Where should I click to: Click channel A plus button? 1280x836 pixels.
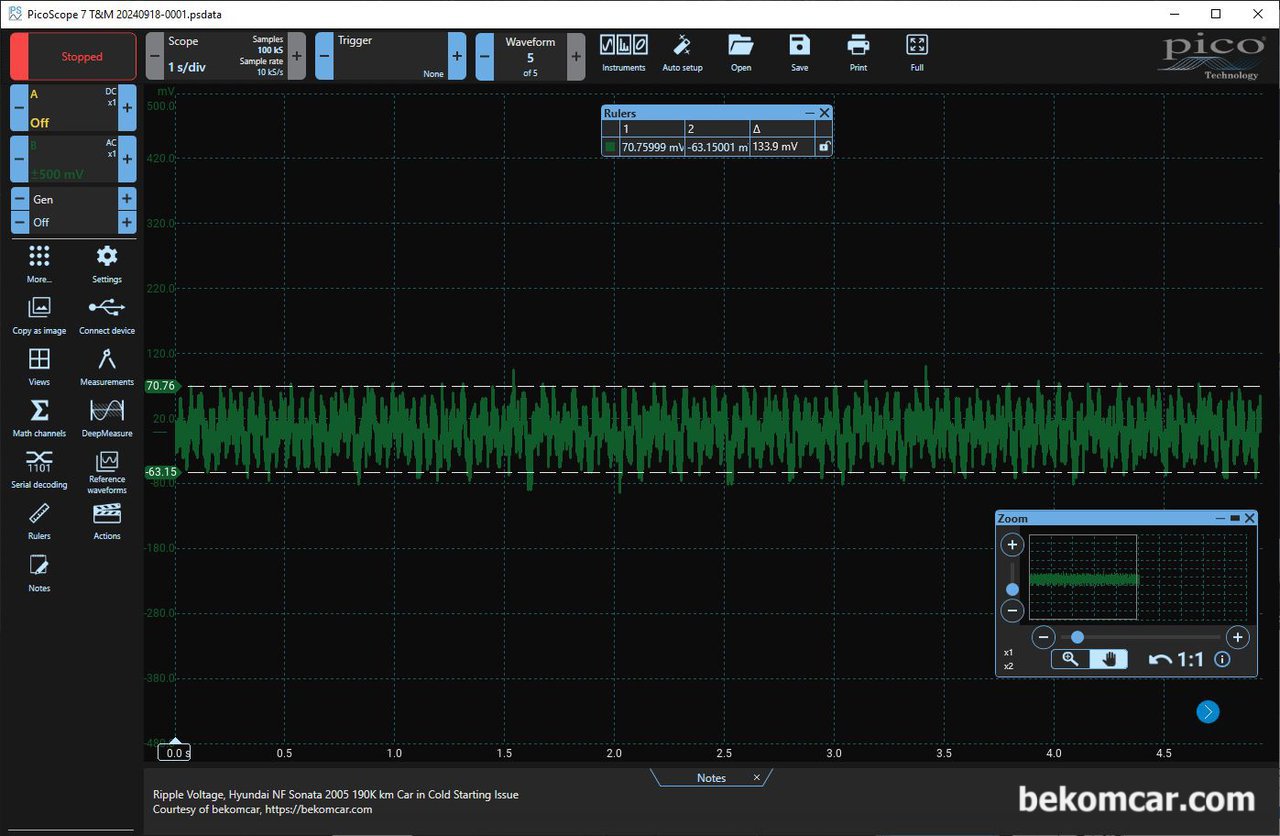[x=127, y=107]
